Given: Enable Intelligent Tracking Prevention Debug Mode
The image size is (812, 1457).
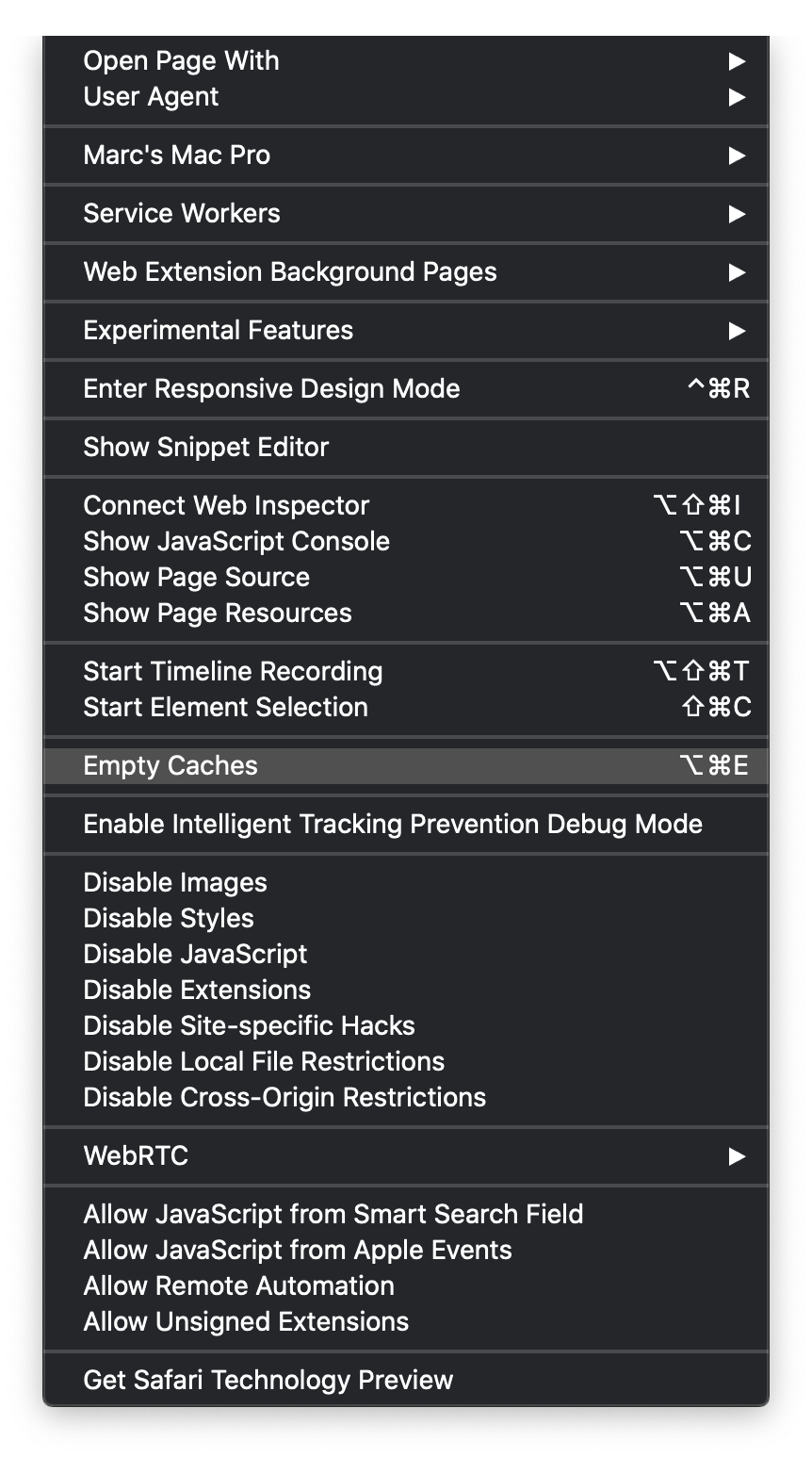Looking at the screenshot, I should click(x=393, y=825).
